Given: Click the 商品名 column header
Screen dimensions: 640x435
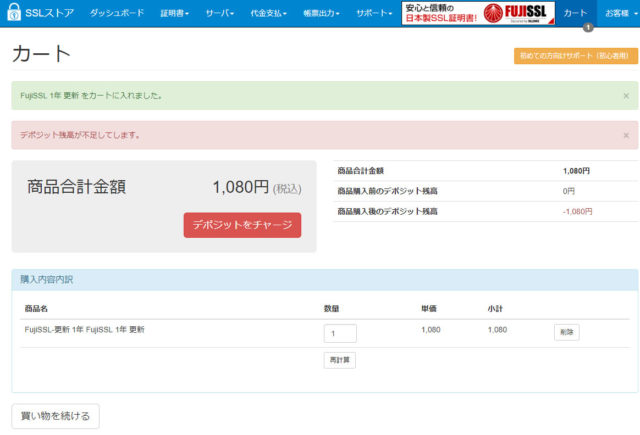Looking at the screenshot, I should click(x=36, y=309).
